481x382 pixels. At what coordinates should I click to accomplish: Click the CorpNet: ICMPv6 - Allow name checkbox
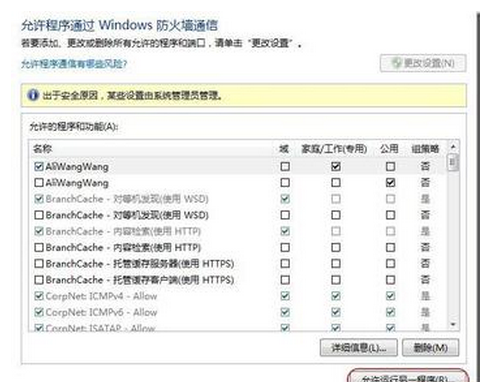(x=39, y=312)
